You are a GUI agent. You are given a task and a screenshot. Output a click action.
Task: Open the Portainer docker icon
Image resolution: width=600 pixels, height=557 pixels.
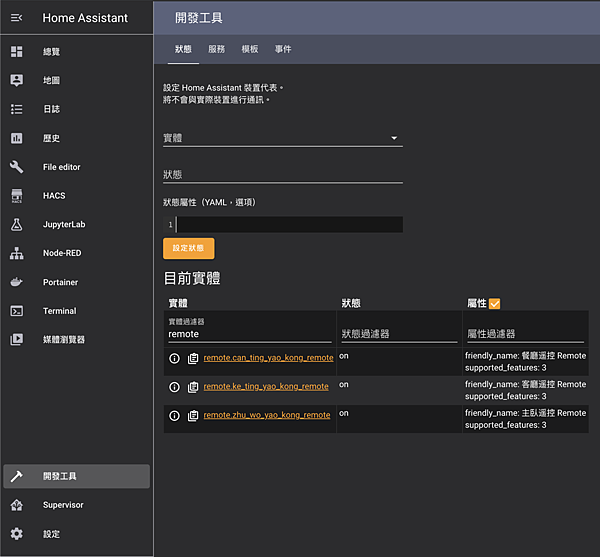click(x=16, y=282)
